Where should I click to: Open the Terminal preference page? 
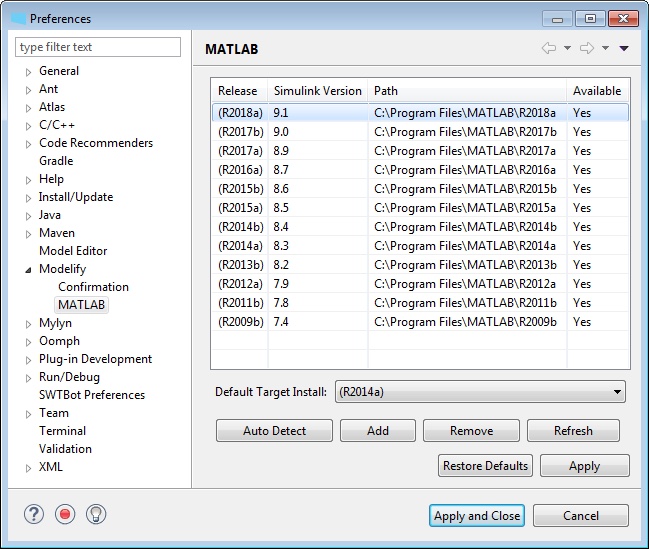[x=62, y=431]
